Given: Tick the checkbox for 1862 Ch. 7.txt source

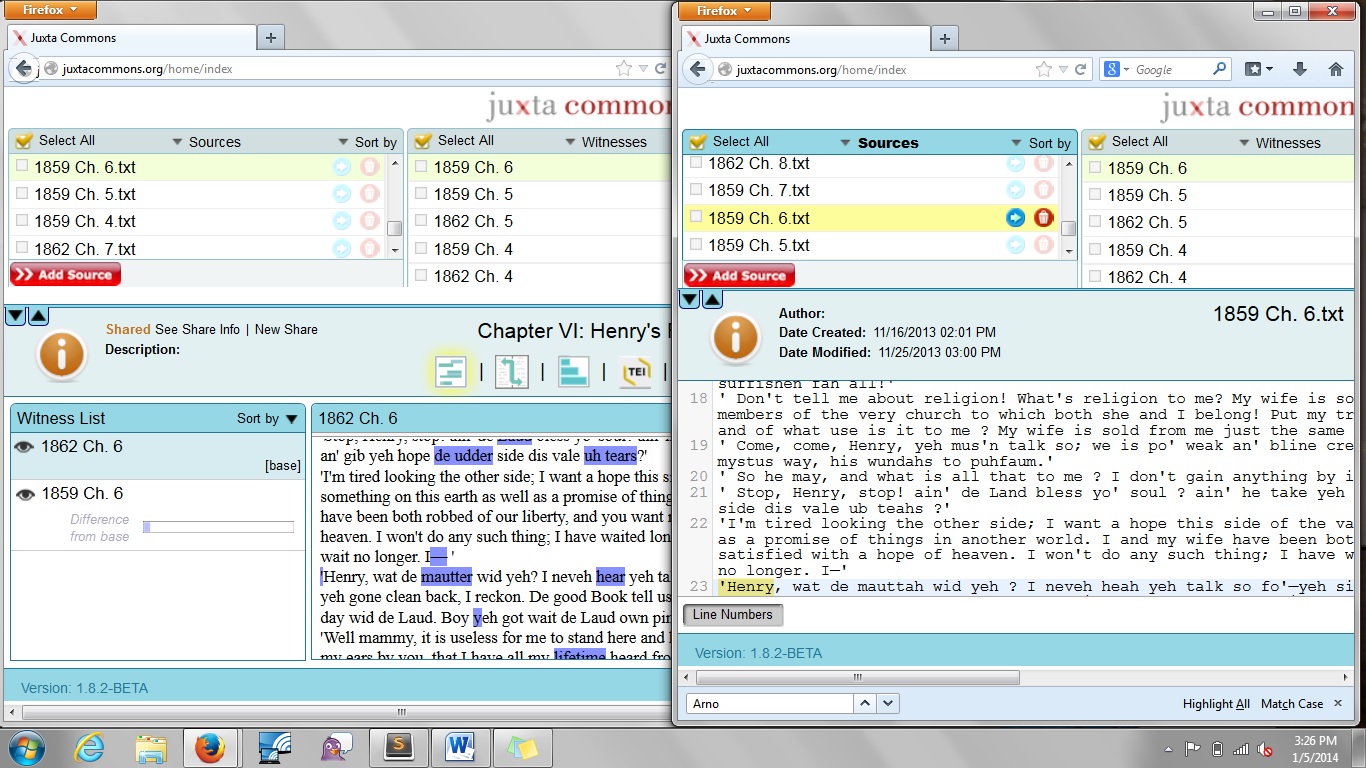Looking at the screenshot, I should point(22,248).
